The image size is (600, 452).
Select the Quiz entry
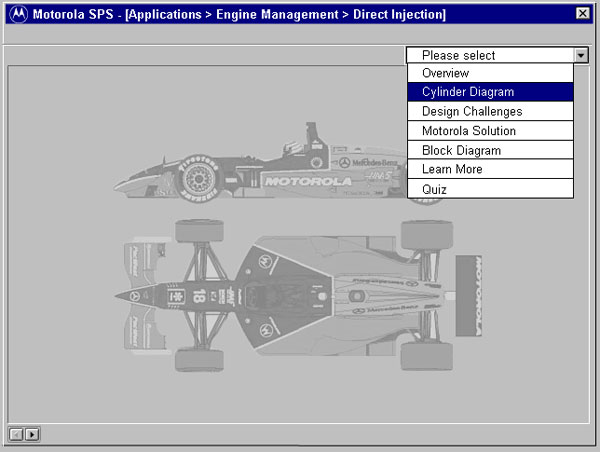tap(490, 189)
